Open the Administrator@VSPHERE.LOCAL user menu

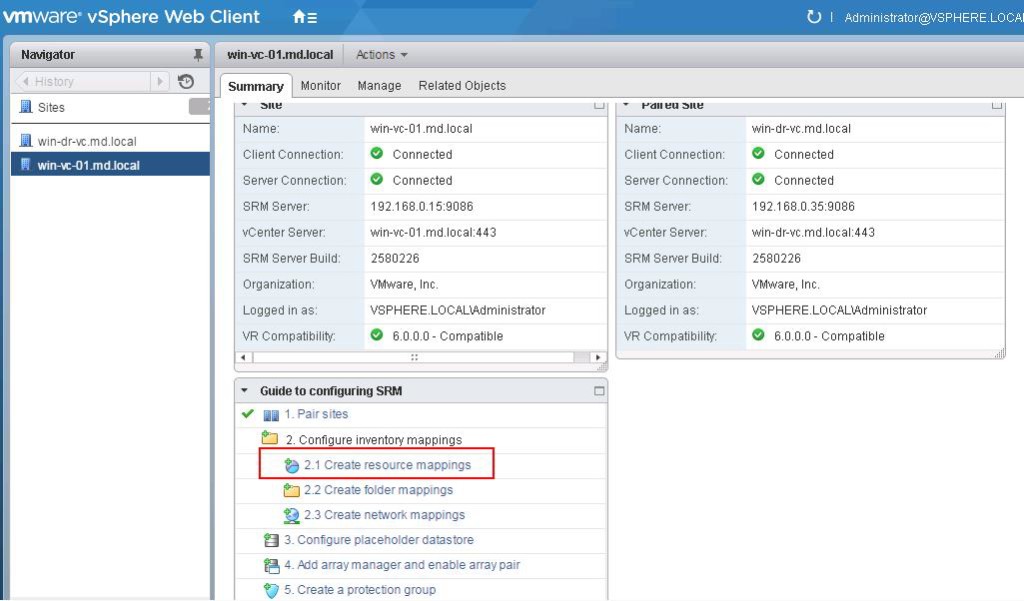[x=934, y=18]
